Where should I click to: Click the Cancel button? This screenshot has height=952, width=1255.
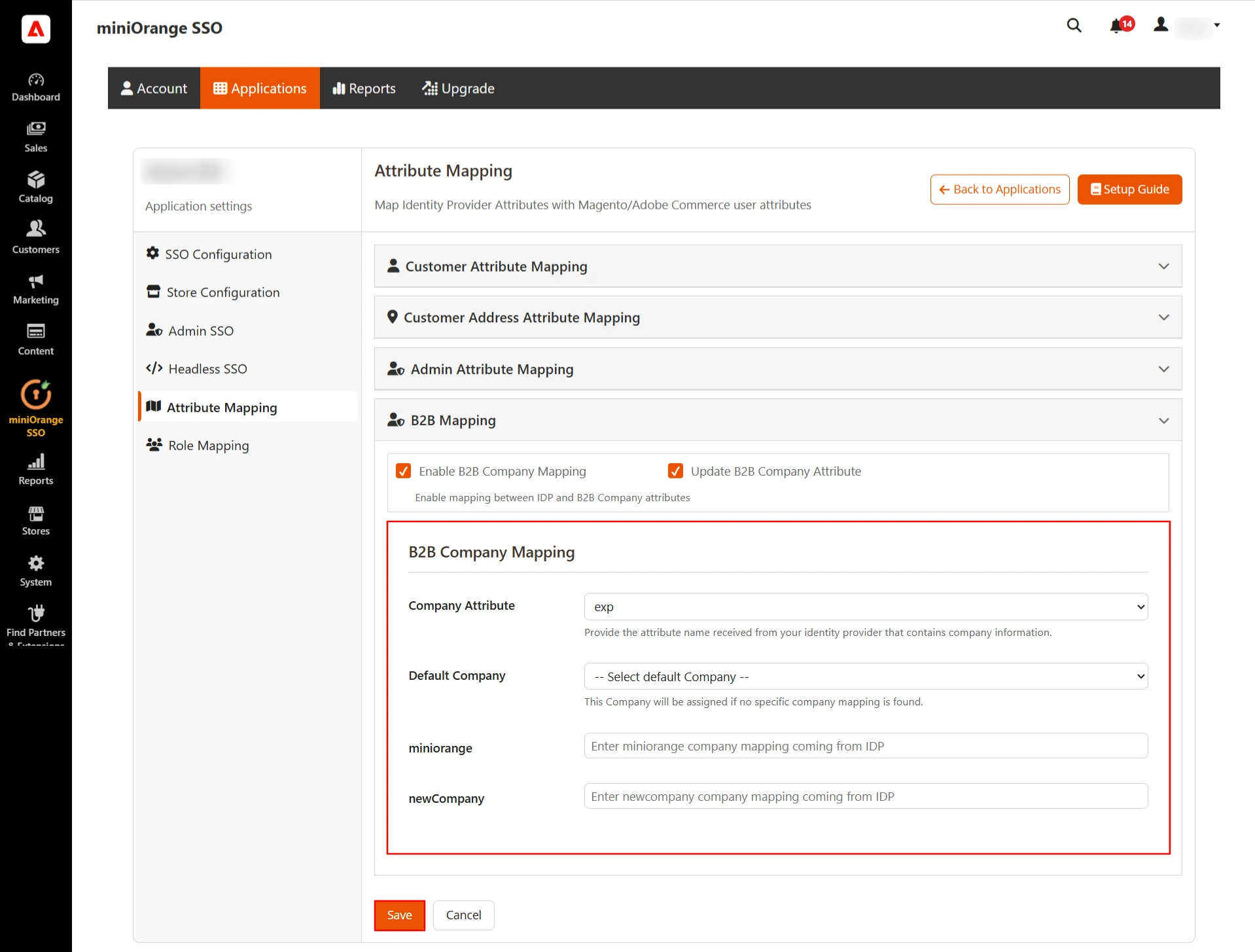point(463,915)
